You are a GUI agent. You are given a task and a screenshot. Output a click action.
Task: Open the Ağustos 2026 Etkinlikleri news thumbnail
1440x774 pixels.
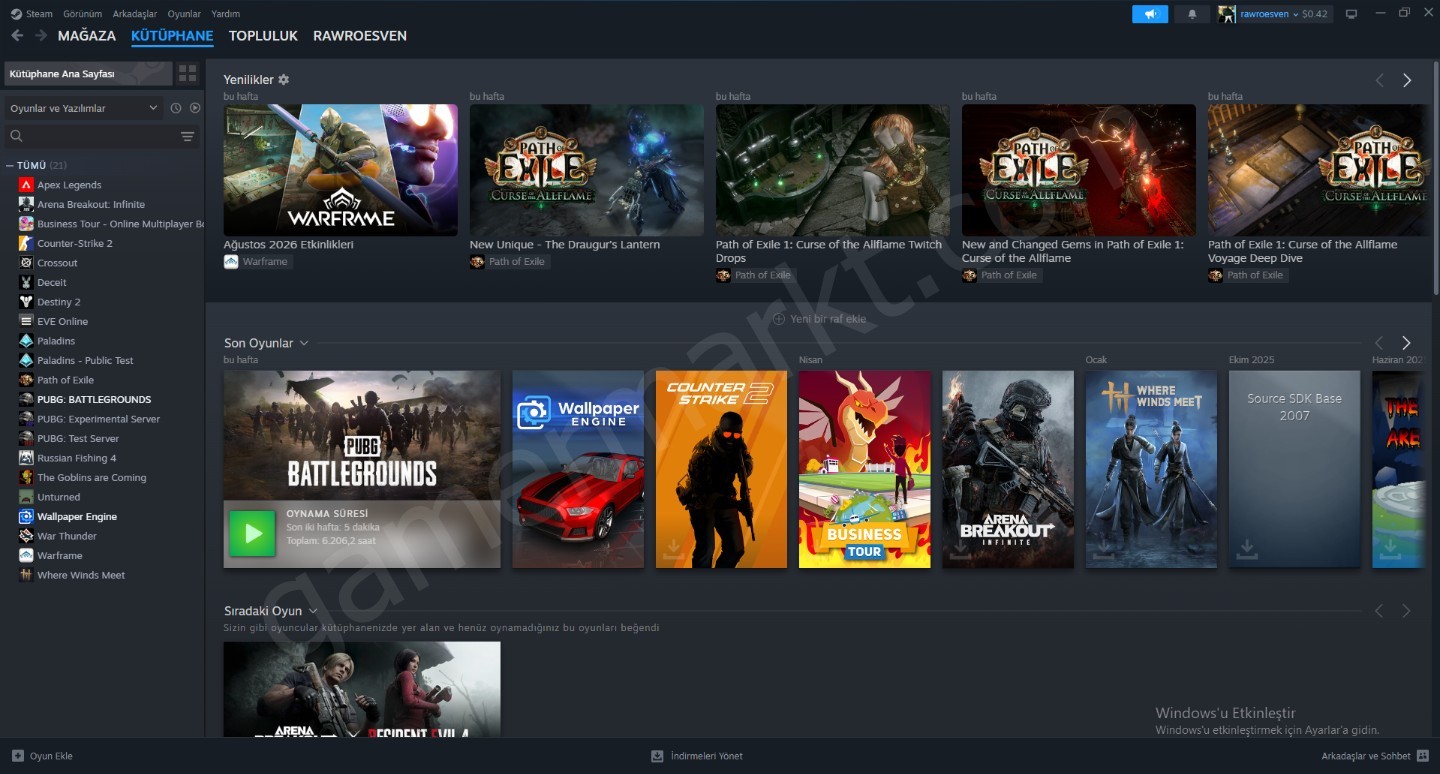[340, 170]
